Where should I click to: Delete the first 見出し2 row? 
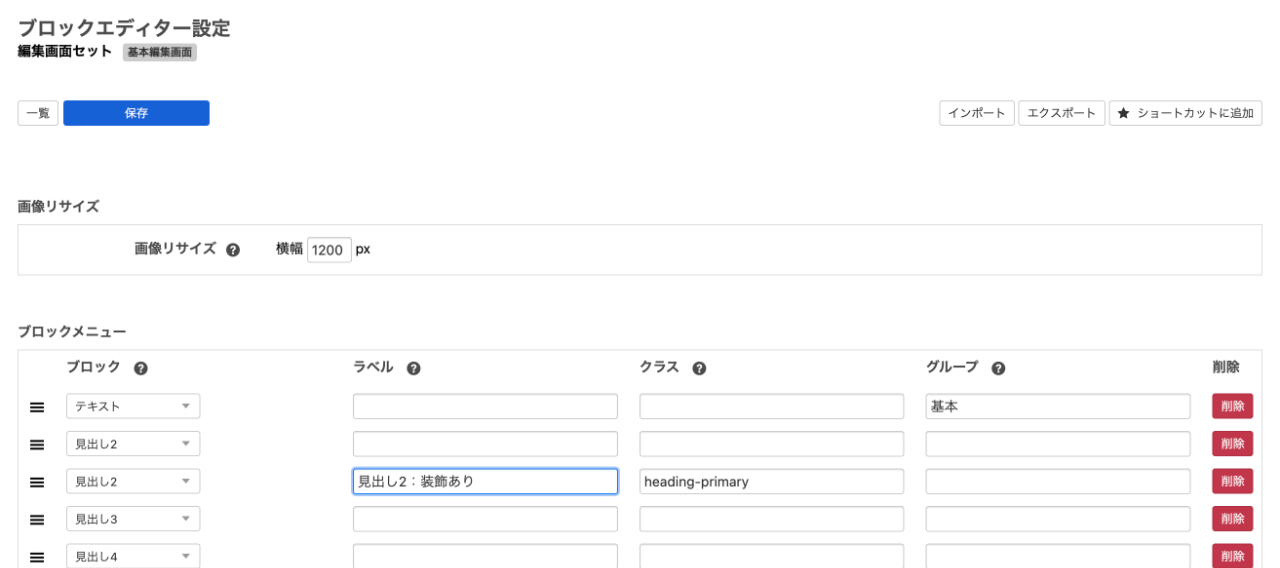pyautogui.click(x=1232, y=444)
